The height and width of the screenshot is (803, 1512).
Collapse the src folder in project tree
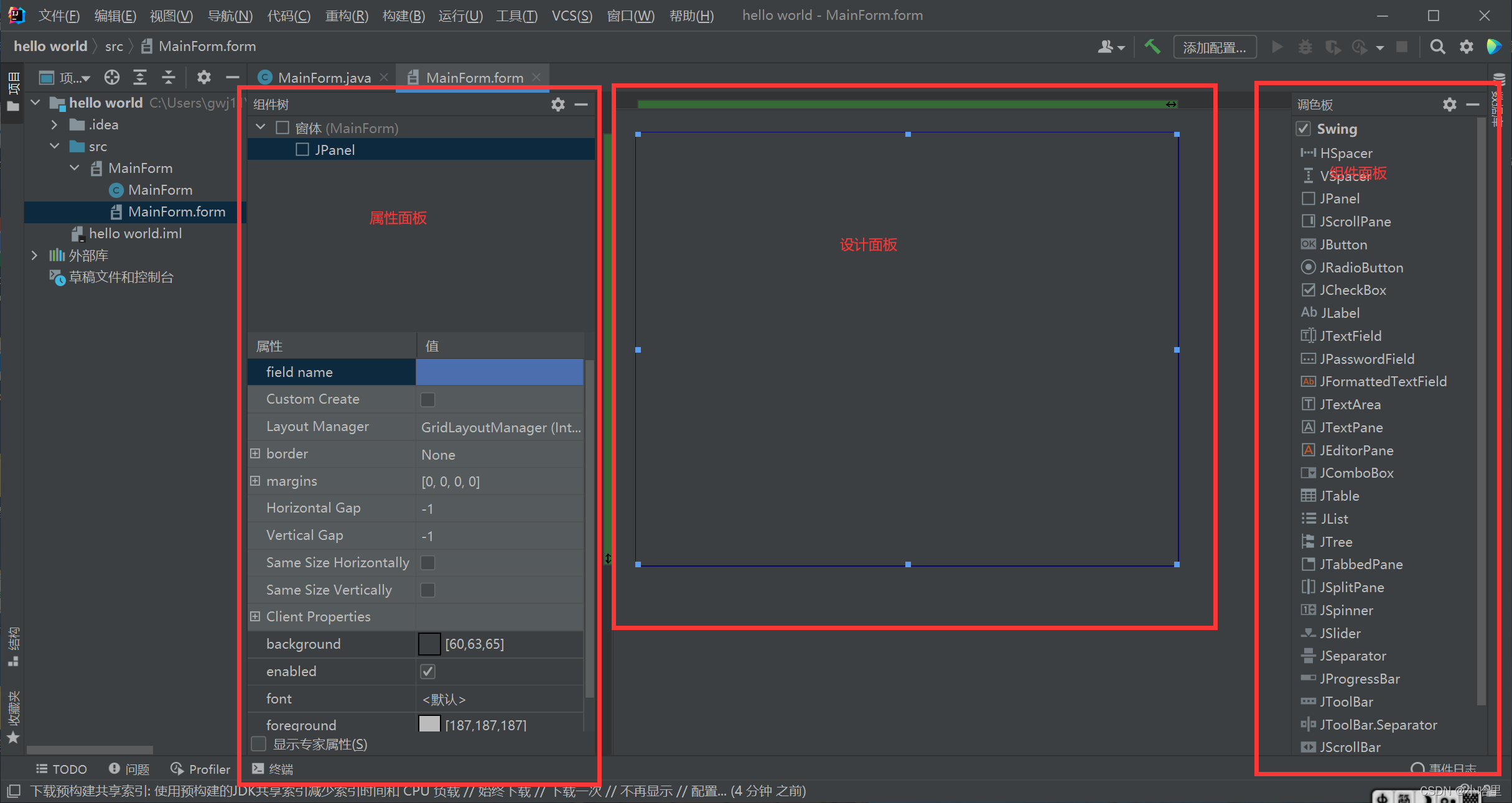pos(55,146)
